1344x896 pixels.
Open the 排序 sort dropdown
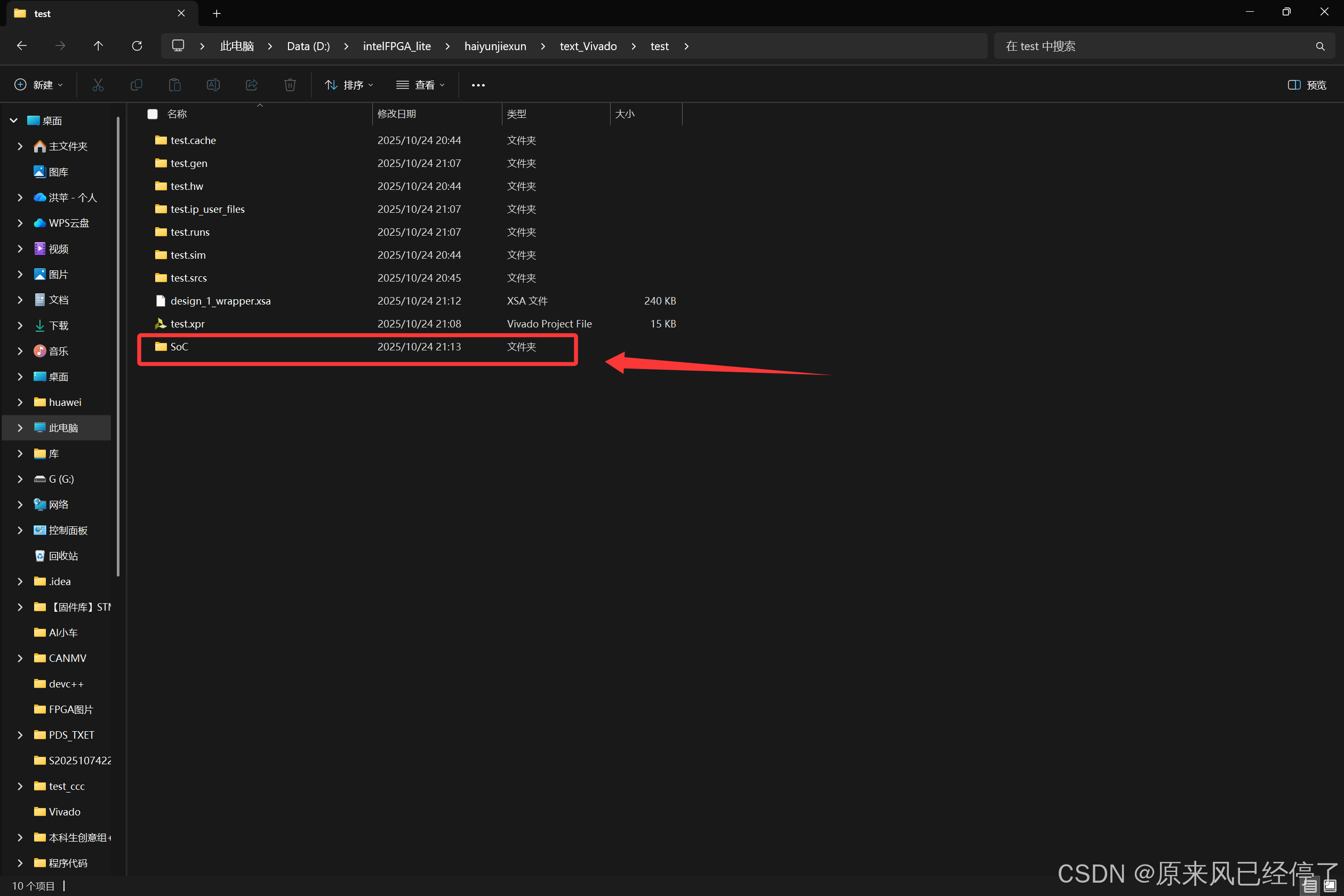349,85
